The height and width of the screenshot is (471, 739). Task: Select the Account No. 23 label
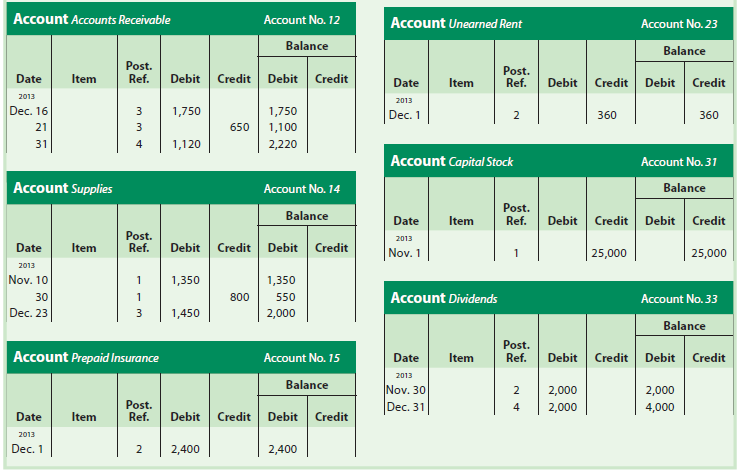pyautogui.click(x=679, y=24)
